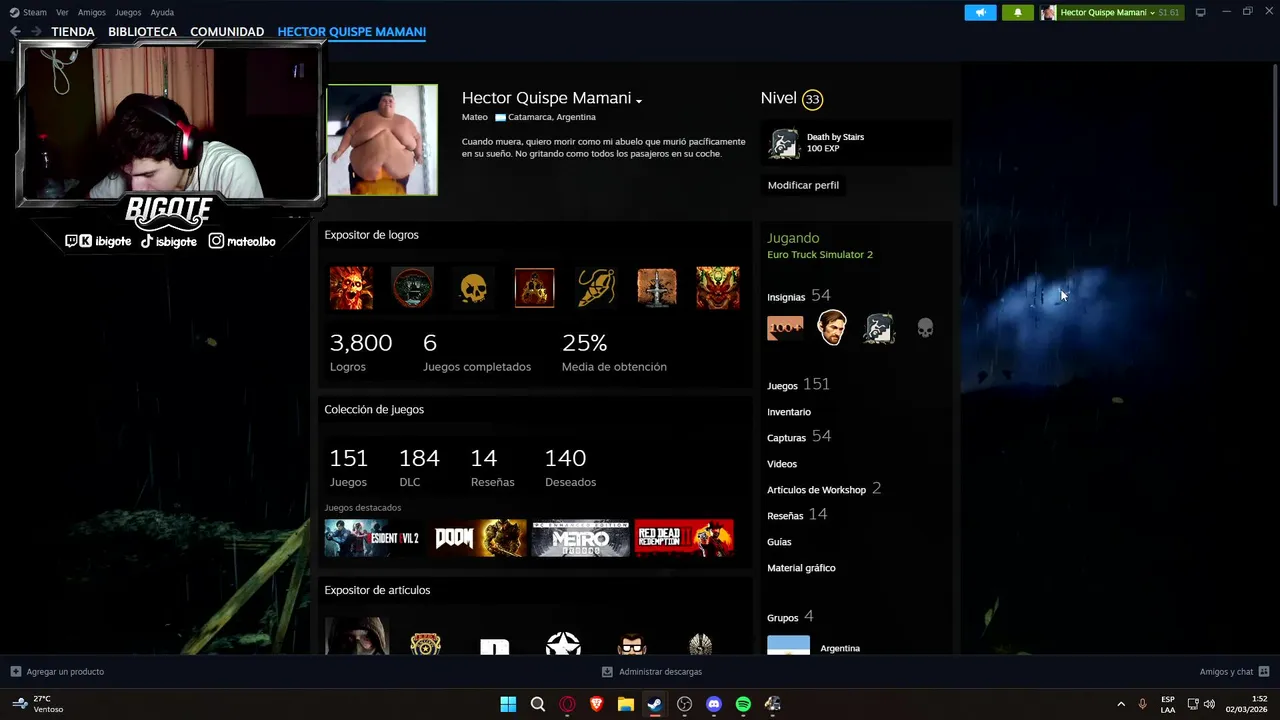The width and height of the screenshot is (1280, 720).
Task: Open Euro Truck Simulator 2 link
Action: click(x=820, y=255)
